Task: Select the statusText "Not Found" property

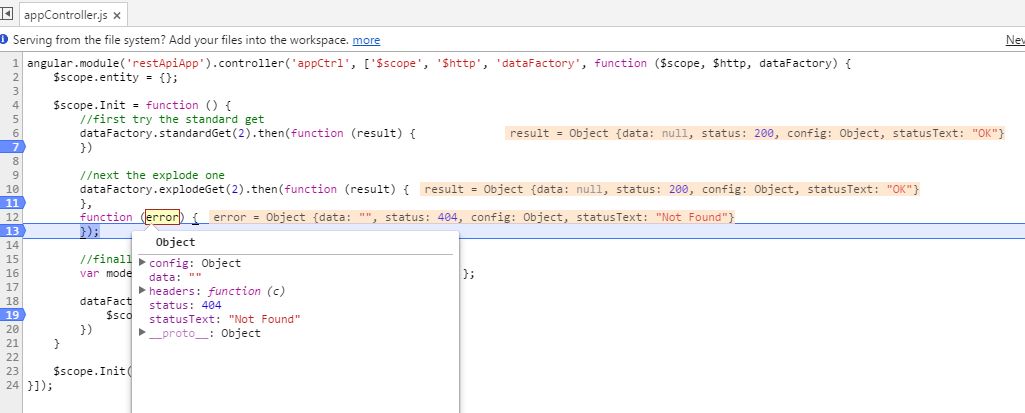Action: pos(224,319)
